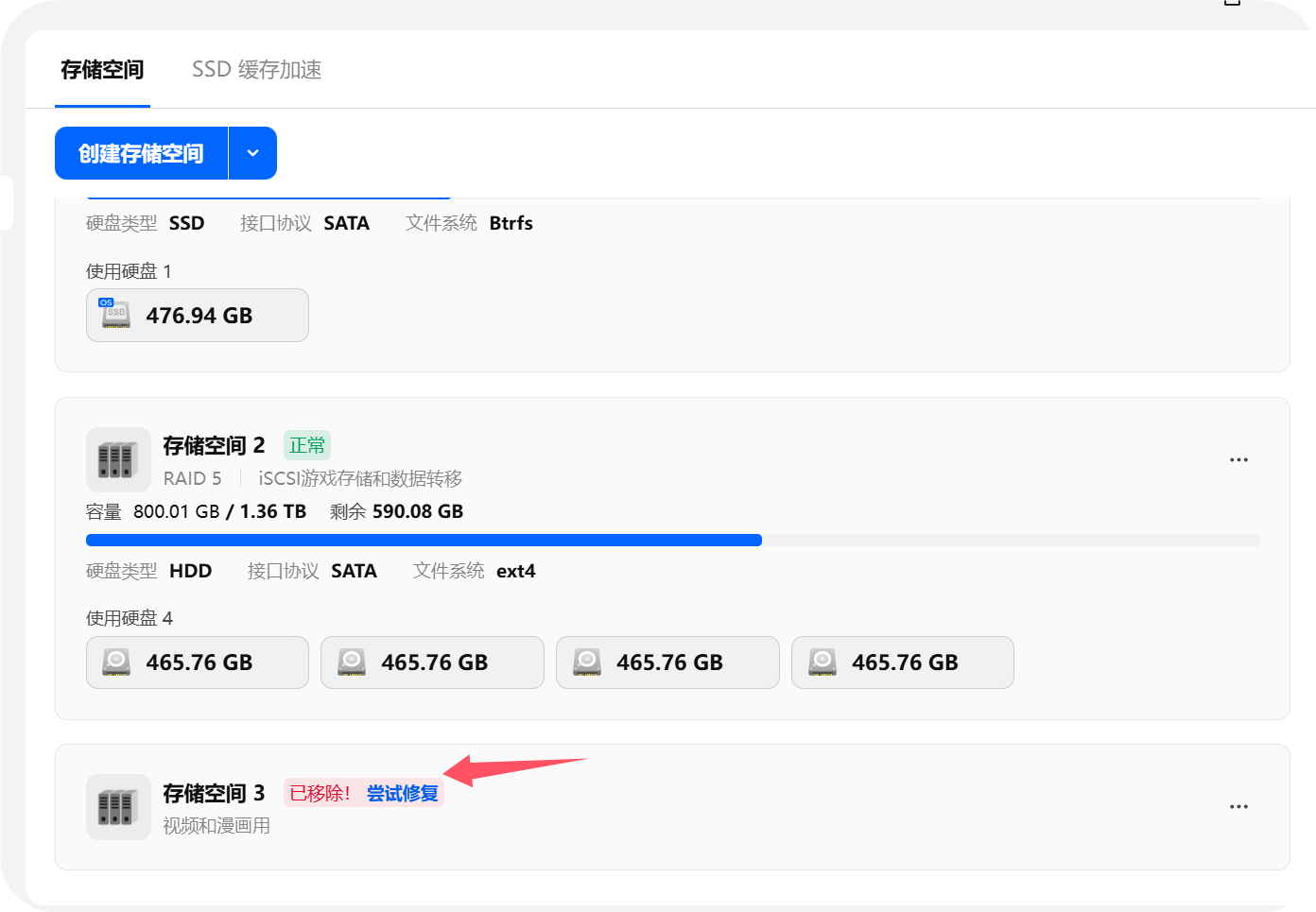Click the SSD disk icon with OS badge
Image resolution: width=1316 pixels, height=912 pixels.
[115, 314]
